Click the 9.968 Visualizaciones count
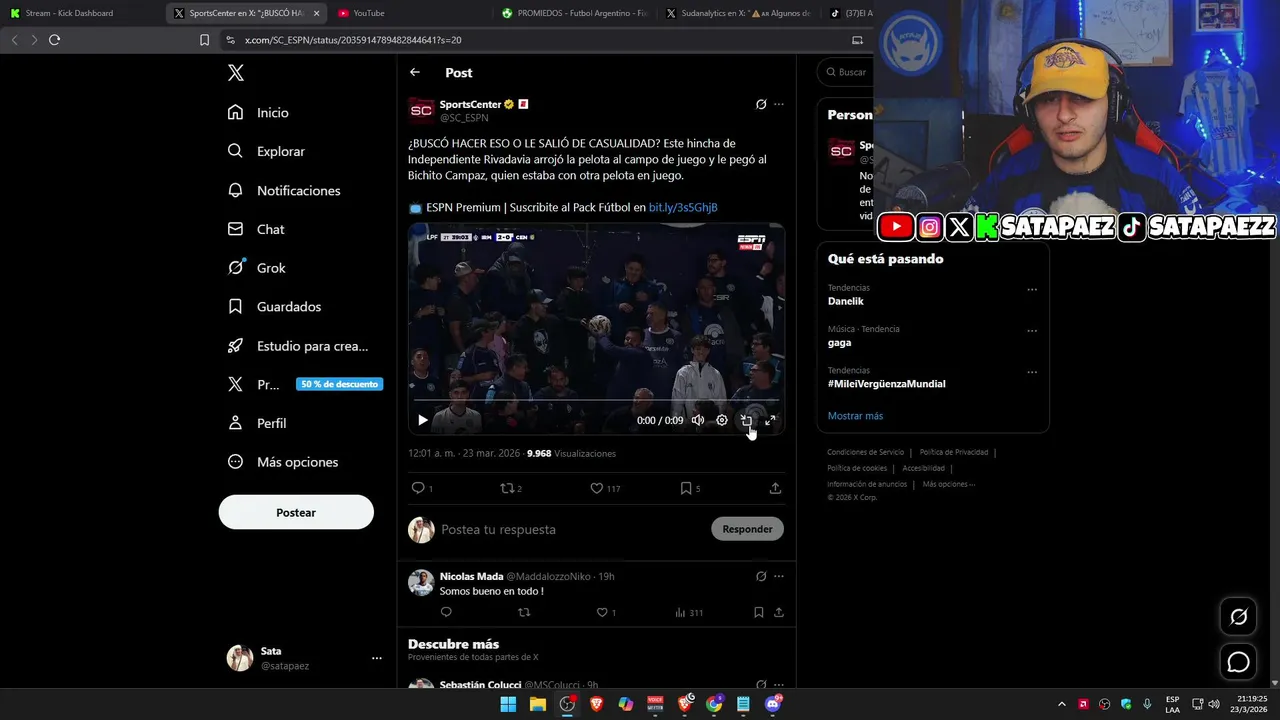This screenshot has width=1280, height=720. (x=571, y=453)
